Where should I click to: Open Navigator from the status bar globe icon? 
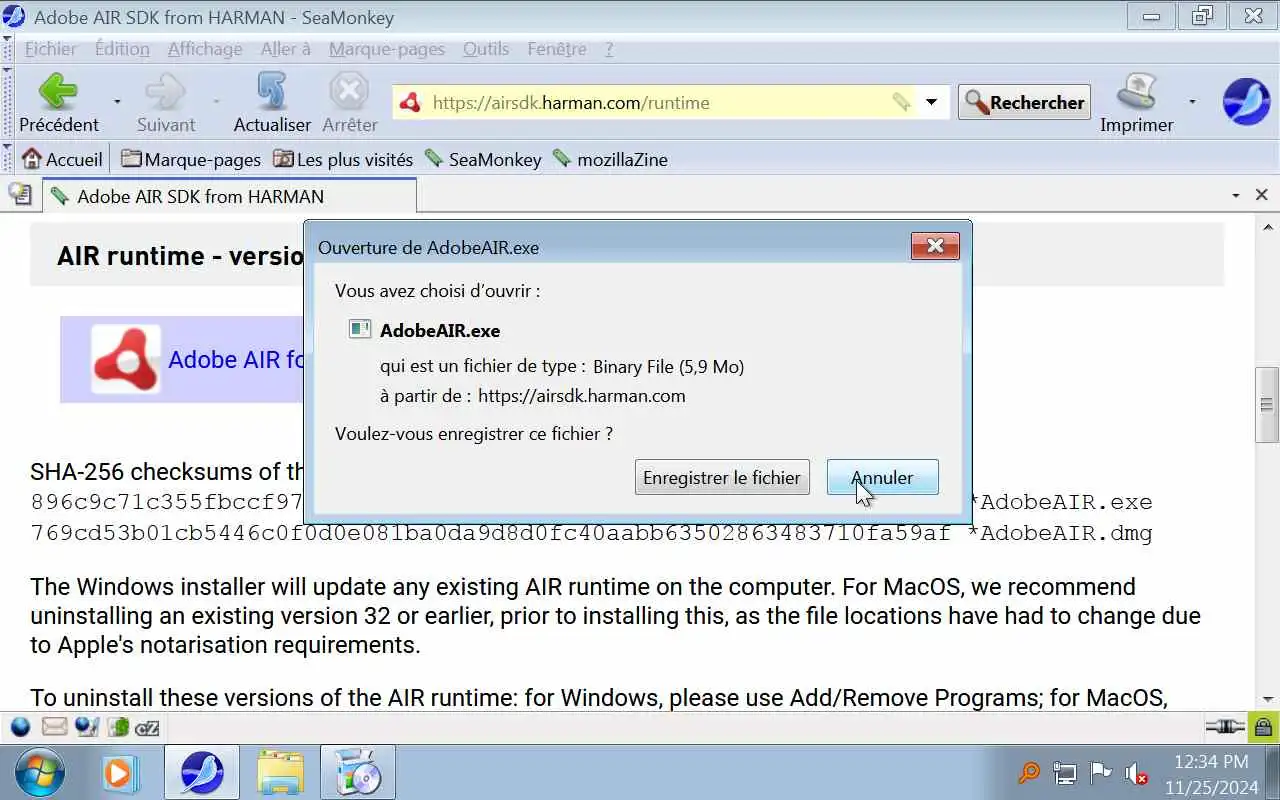tap(20, 727)
